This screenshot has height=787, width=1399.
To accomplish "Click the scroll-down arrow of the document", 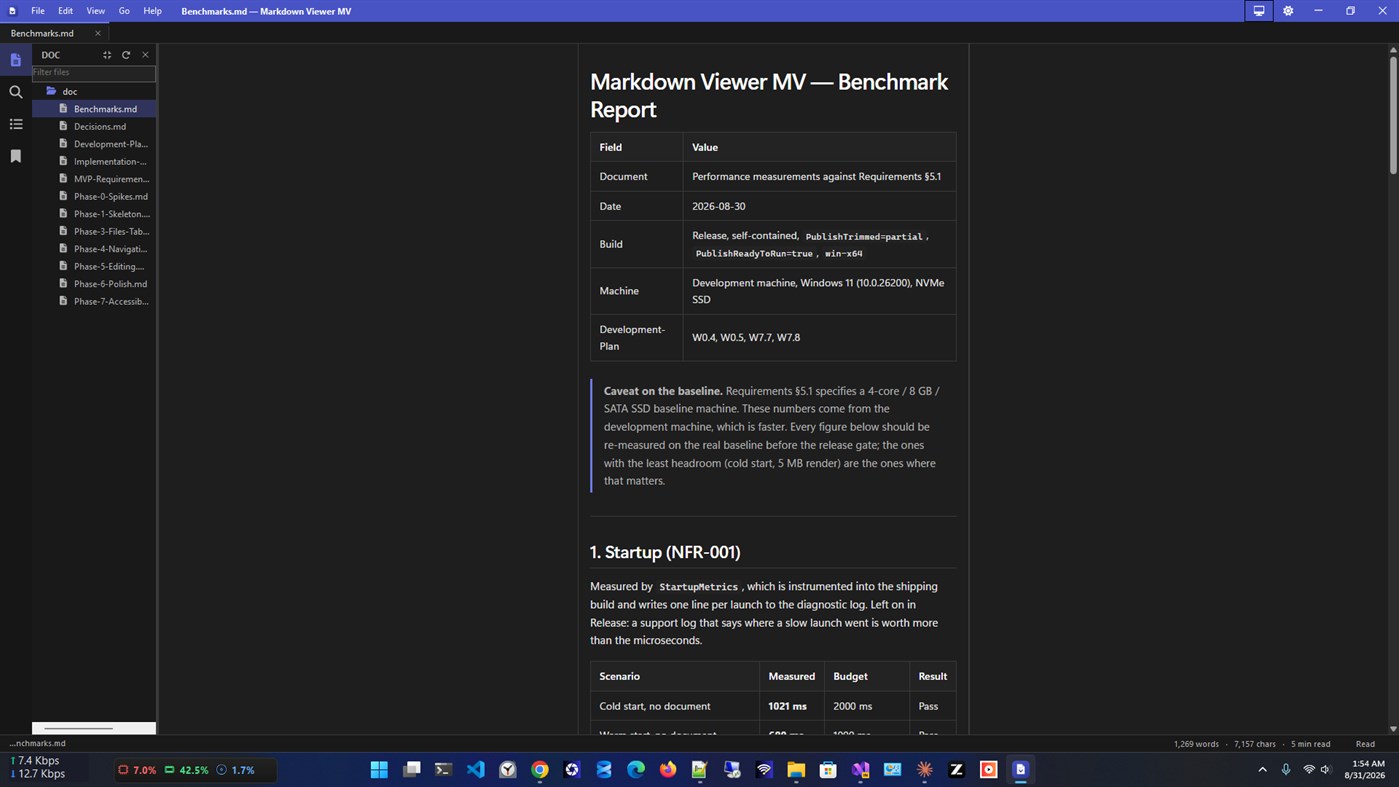I will click(x=1392, y=729).
